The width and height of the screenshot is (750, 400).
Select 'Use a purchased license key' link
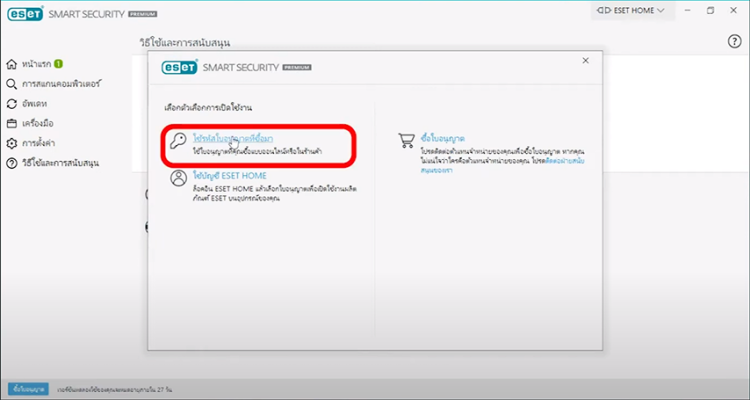coord(233,139)
